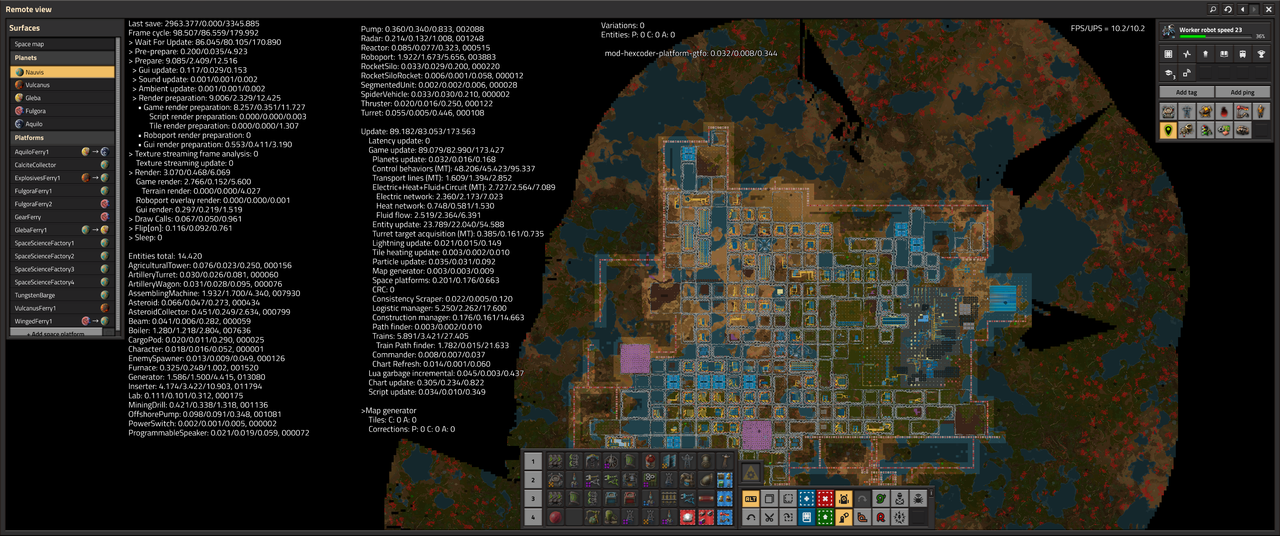Toggle the yellow personal roboport shortcut

coord(844,498)
